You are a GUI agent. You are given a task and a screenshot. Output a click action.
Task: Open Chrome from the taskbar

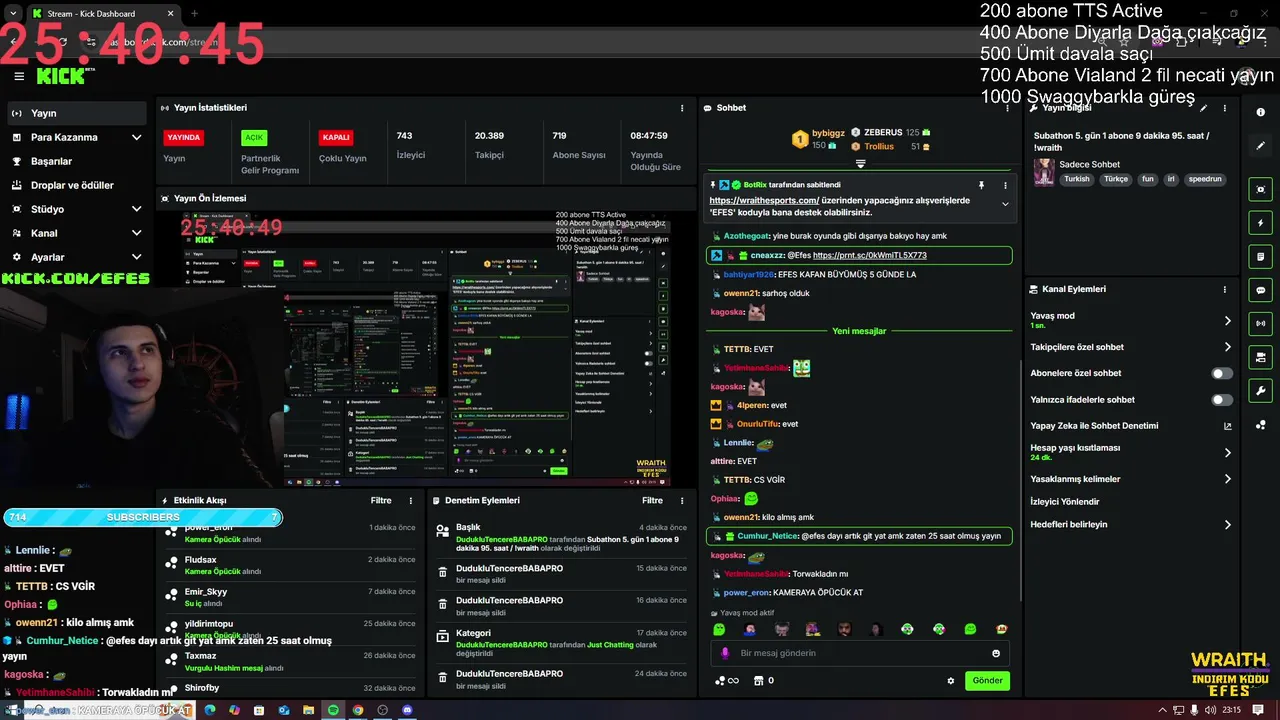358,710
